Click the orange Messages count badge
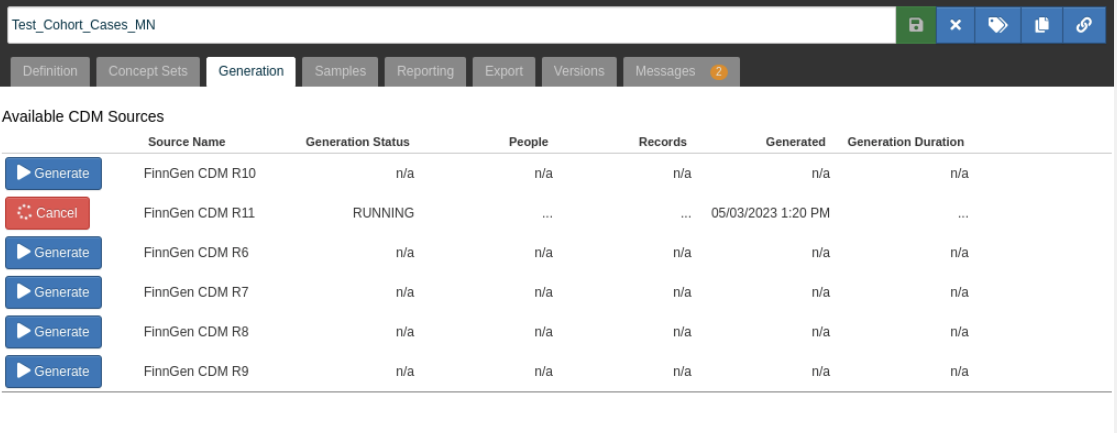Image resolution: width=1117 pixels, height=433 pixels. pos(718,72)
